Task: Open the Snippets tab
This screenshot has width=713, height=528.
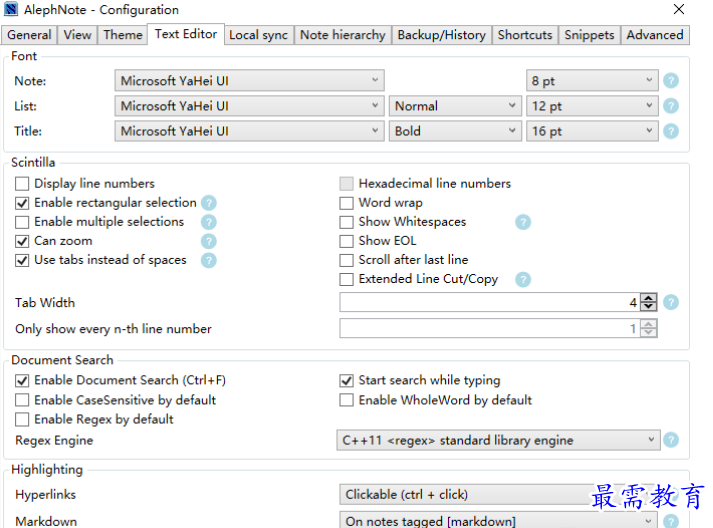Action: (x=589, y=35)
